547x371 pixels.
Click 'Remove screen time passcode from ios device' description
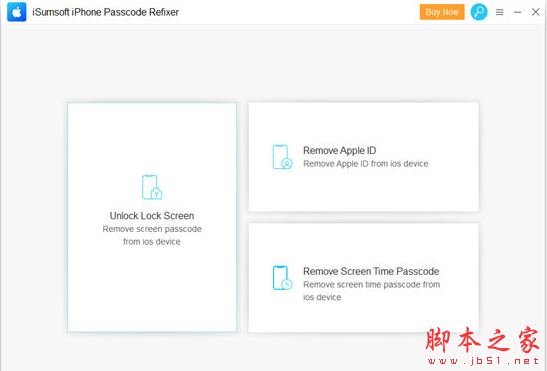371,291
